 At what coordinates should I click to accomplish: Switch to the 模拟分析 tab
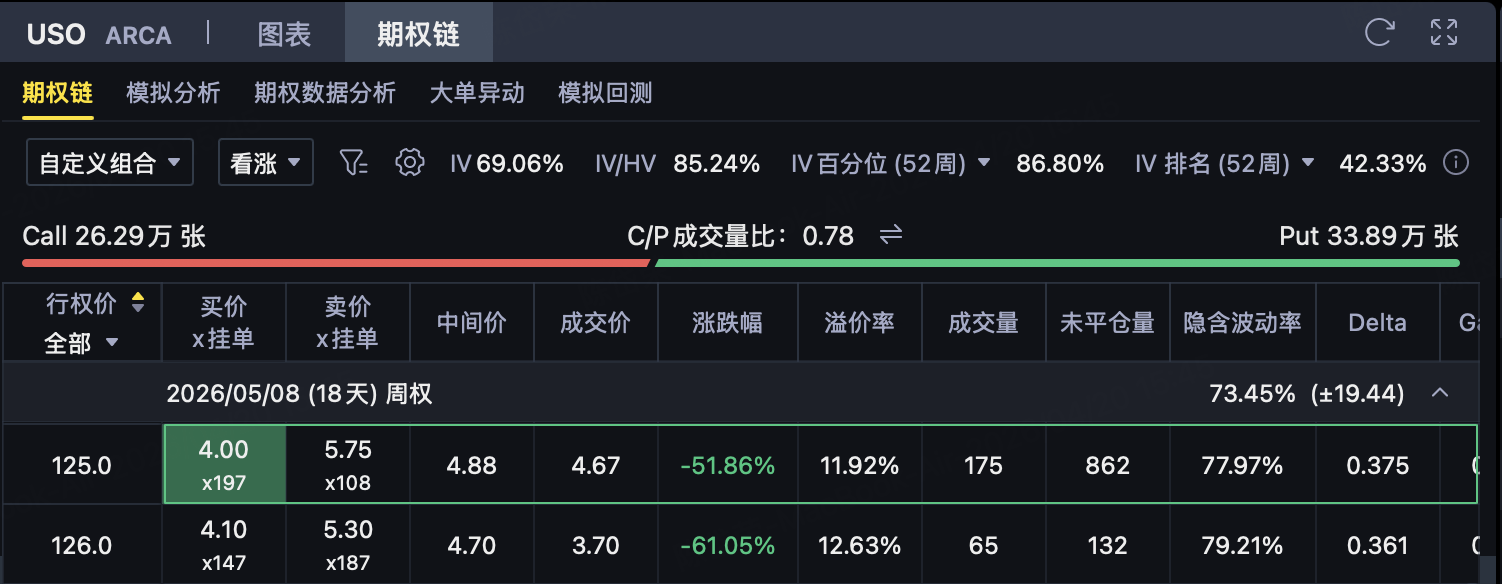point(173,94)
